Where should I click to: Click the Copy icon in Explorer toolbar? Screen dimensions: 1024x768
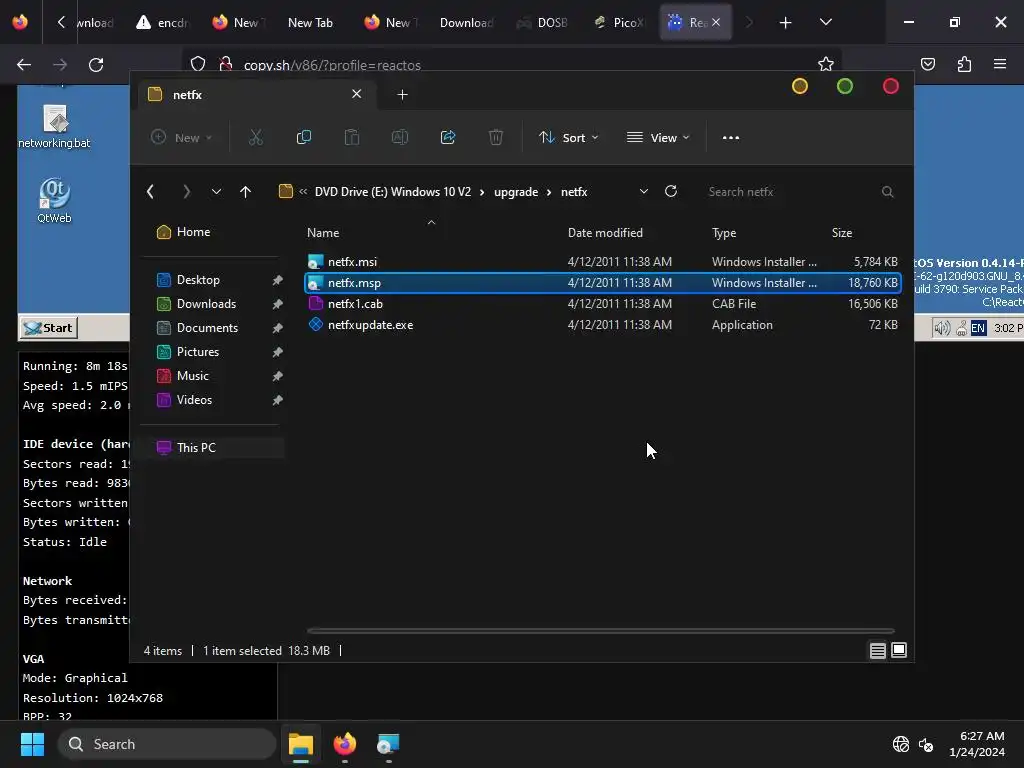pos(304,137)
